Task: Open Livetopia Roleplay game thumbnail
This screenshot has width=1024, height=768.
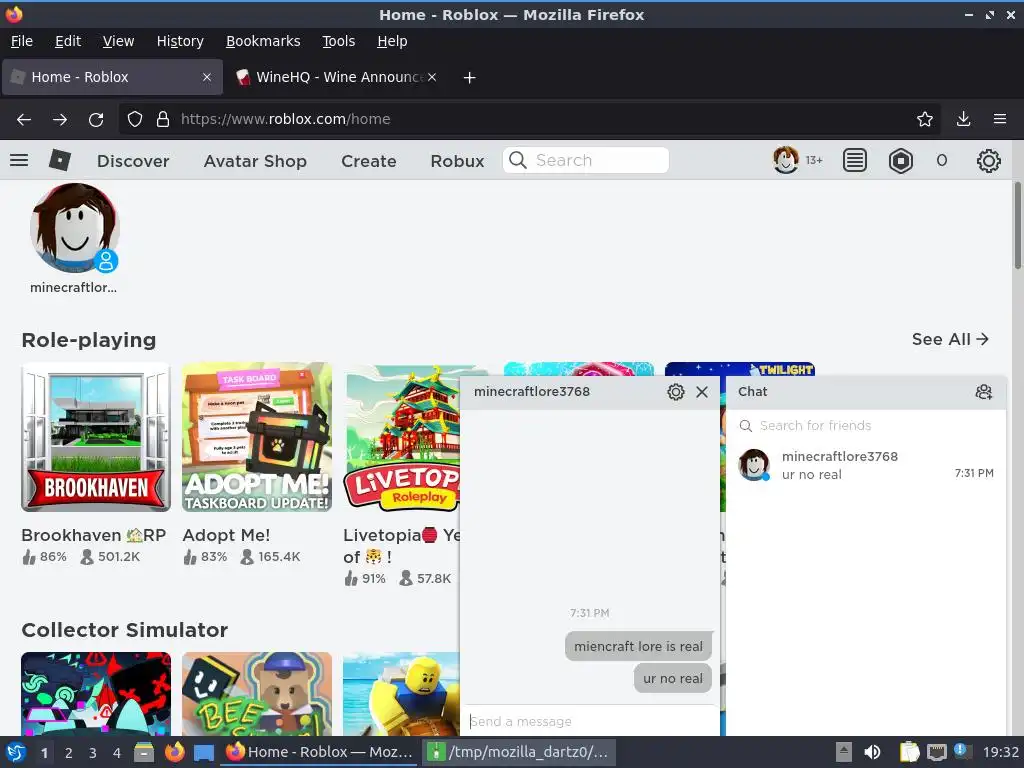Action: pos(402,437)
